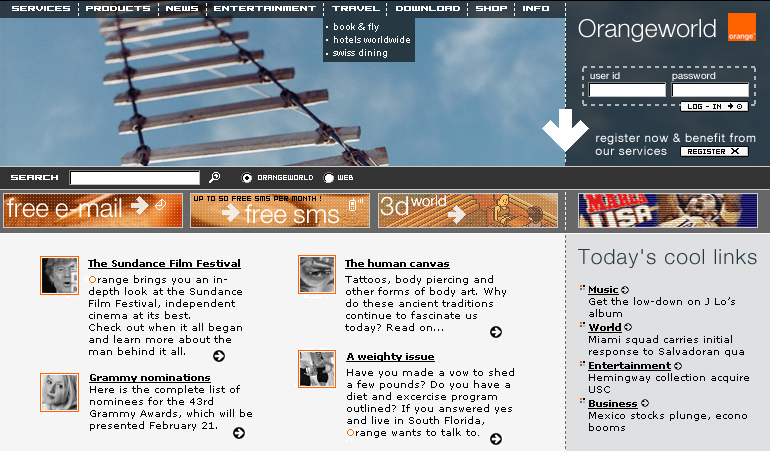Screen dimensions: 770x451
Task: Choose book & fly from Travel submenu
Action: (x=356, y=27)
